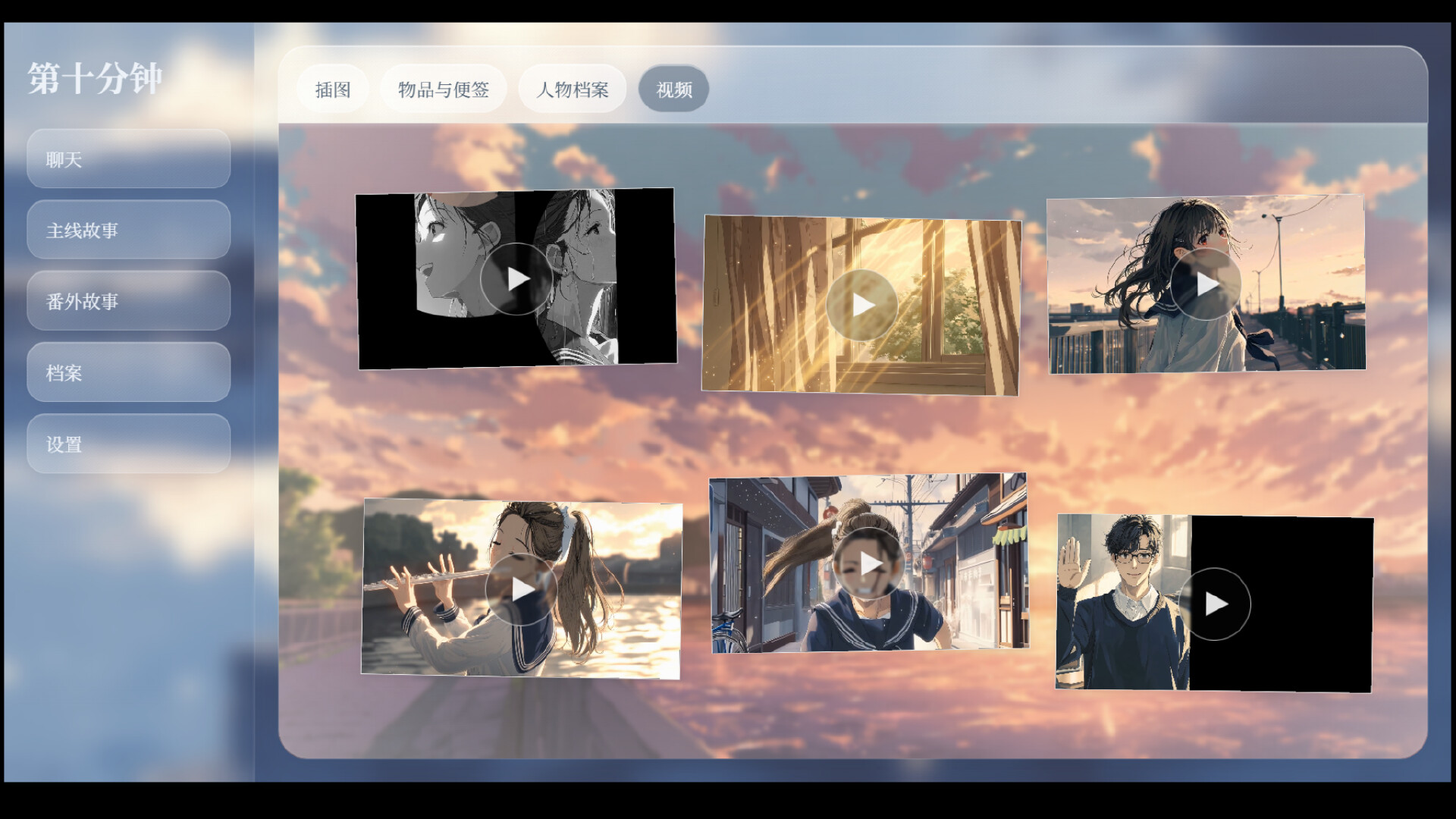
Task: Open 设置 settings
Action: 129,444
